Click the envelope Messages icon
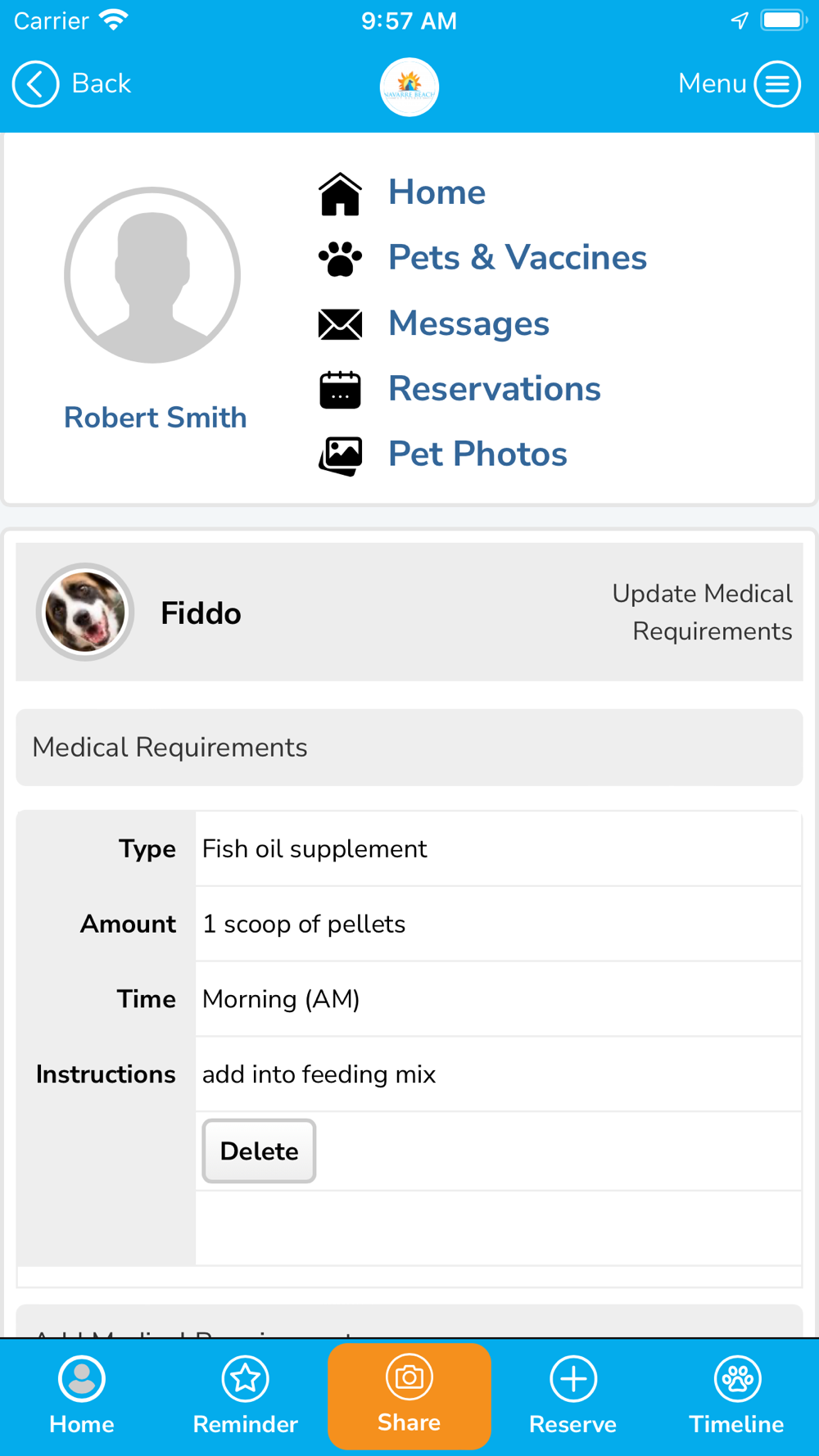The width and height of the screenshot is (819, 1456). pos(340,324)
